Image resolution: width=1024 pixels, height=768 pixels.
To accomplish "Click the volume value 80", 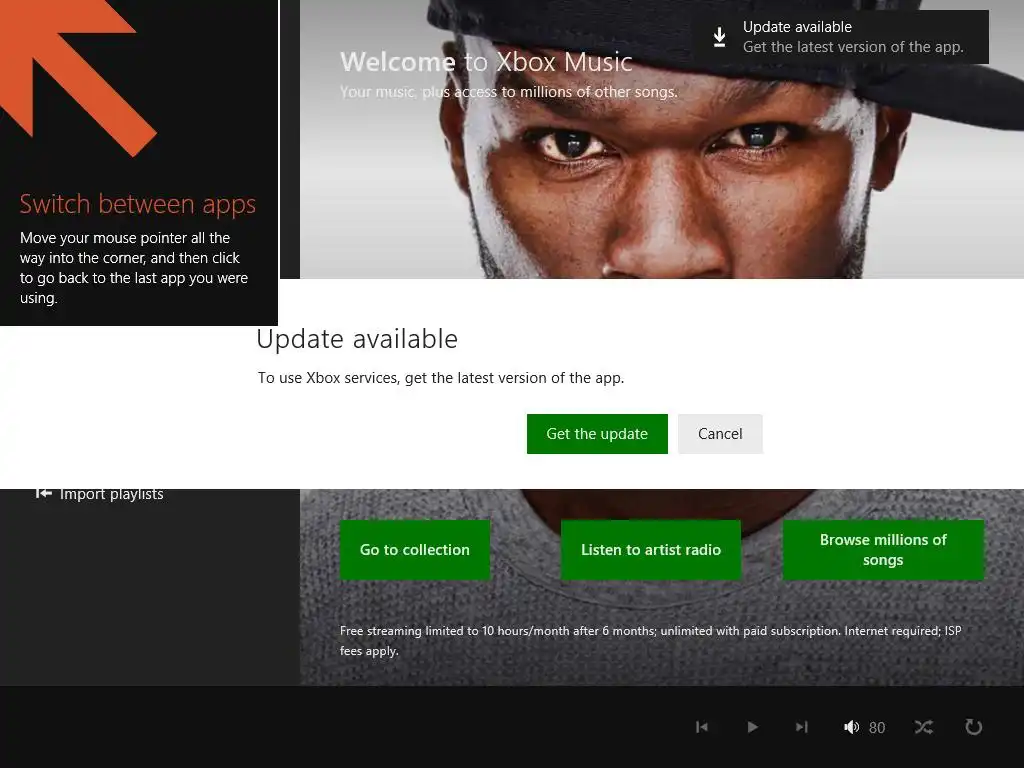I will click(x=877, y=728).
